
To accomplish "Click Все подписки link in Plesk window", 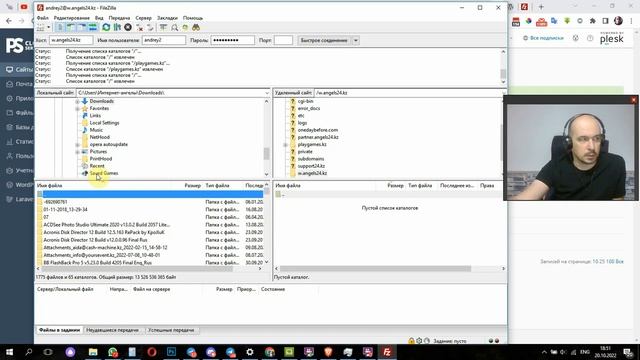I will click(547, 38).
